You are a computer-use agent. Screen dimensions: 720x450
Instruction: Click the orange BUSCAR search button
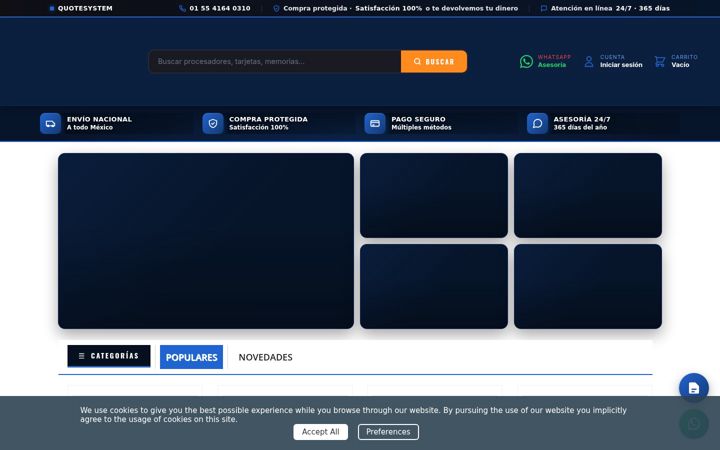pos(434,62)
